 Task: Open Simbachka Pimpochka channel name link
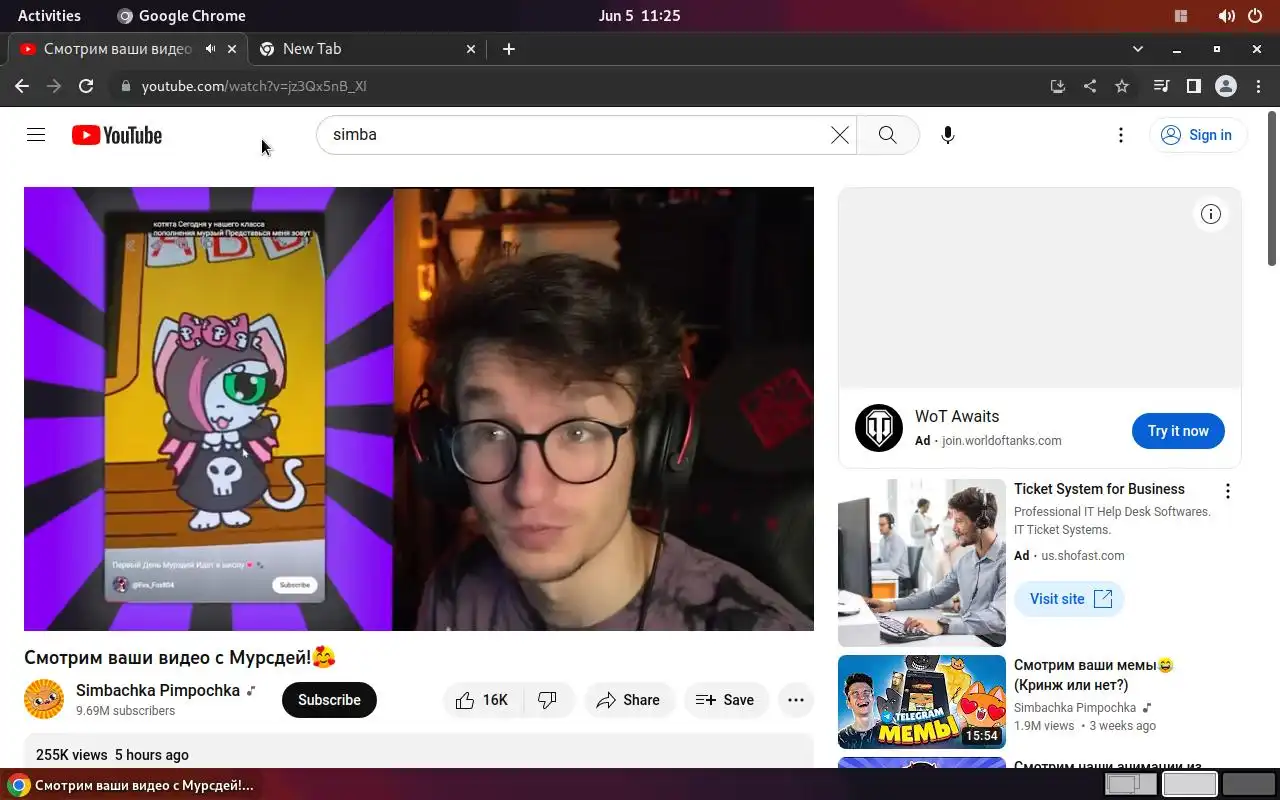pos(158,691)
